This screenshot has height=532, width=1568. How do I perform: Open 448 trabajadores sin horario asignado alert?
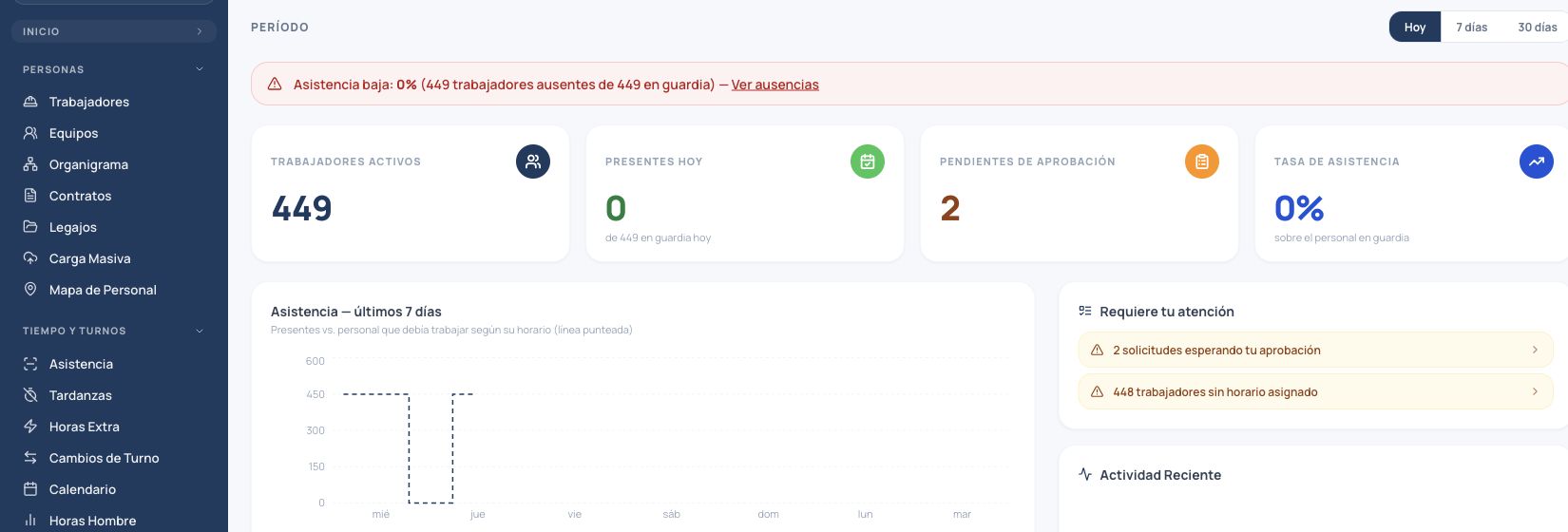pyautogui.click(x=1315, y=391)
